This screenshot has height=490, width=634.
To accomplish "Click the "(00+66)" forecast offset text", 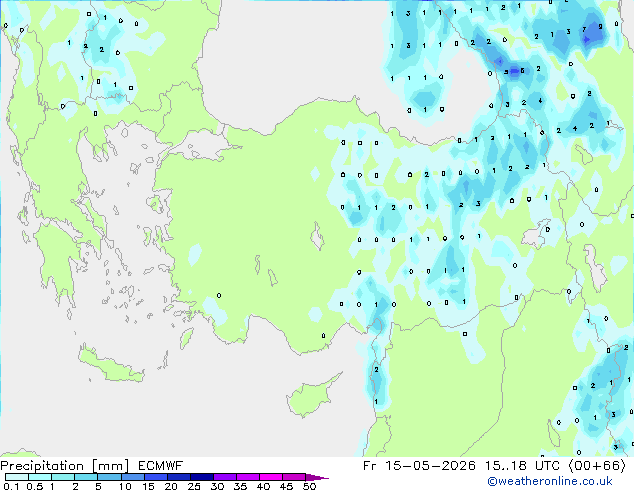I will point(597,466).
